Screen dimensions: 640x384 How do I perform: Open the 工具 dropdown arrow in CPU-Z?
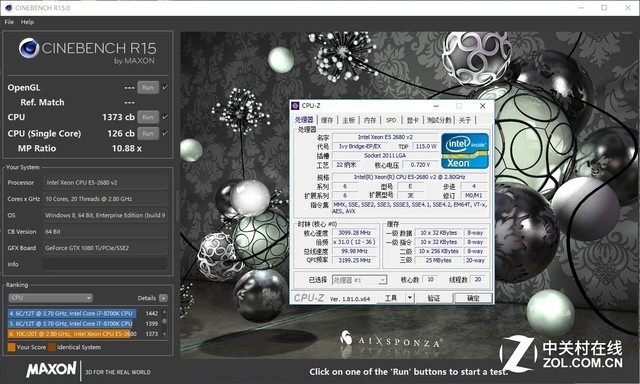point(410,298)
